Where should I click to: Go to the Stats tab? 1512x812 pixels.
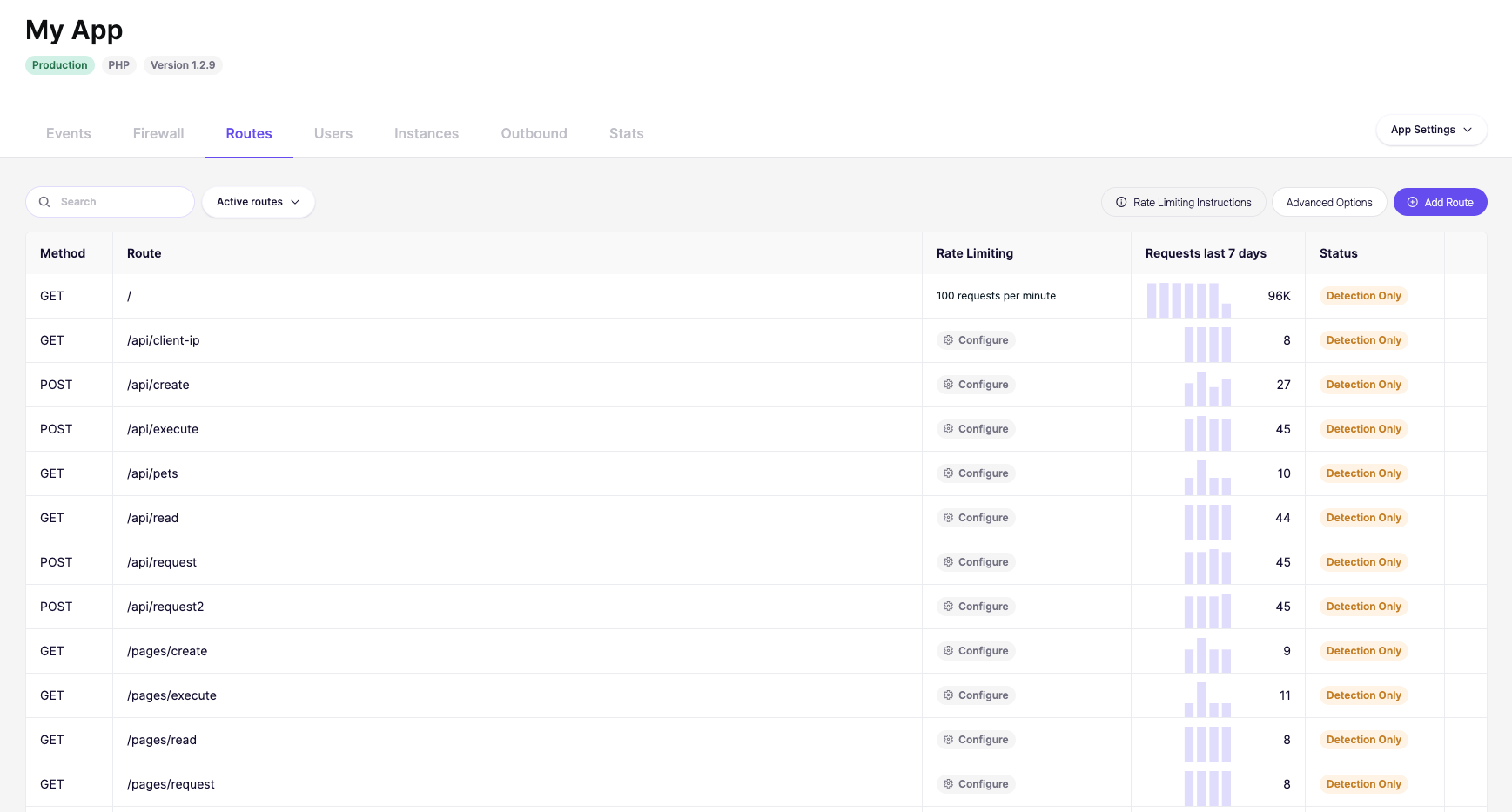[627, 133]
